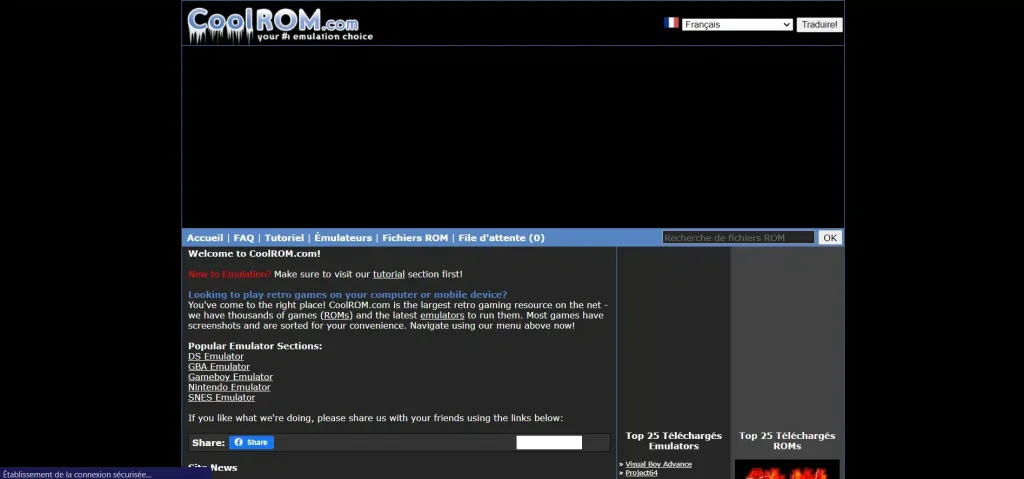
Task: Open the GBA Emulator link
Action: coord(219,367)
